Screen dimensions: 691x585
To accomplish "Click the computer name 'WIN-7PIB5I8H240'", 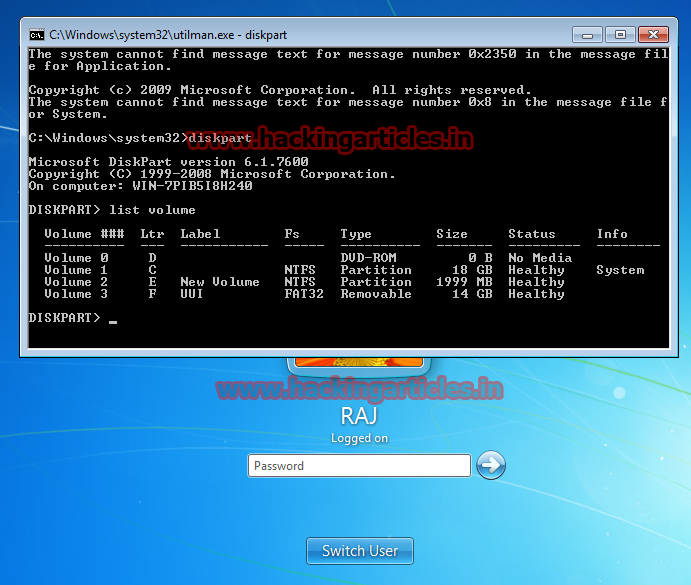I will tap(192, 186).
